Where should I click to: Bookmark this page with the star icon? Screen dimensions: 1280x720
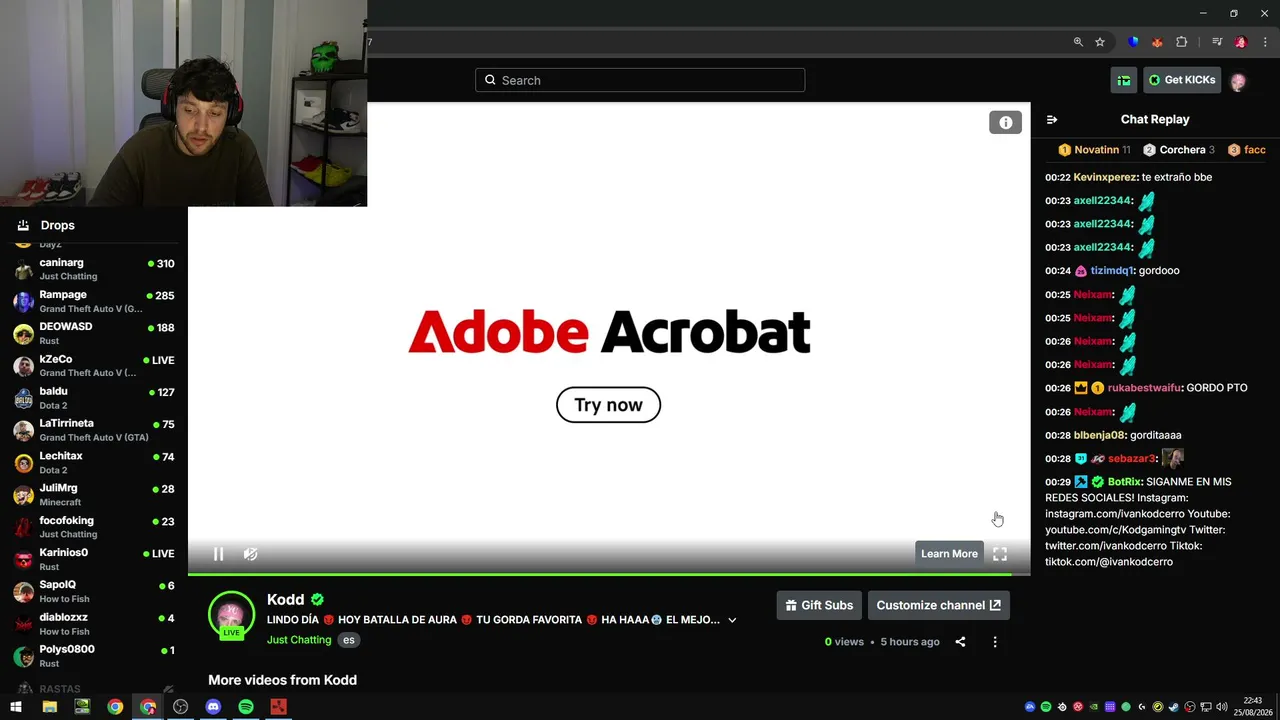tap(1100, 42)
